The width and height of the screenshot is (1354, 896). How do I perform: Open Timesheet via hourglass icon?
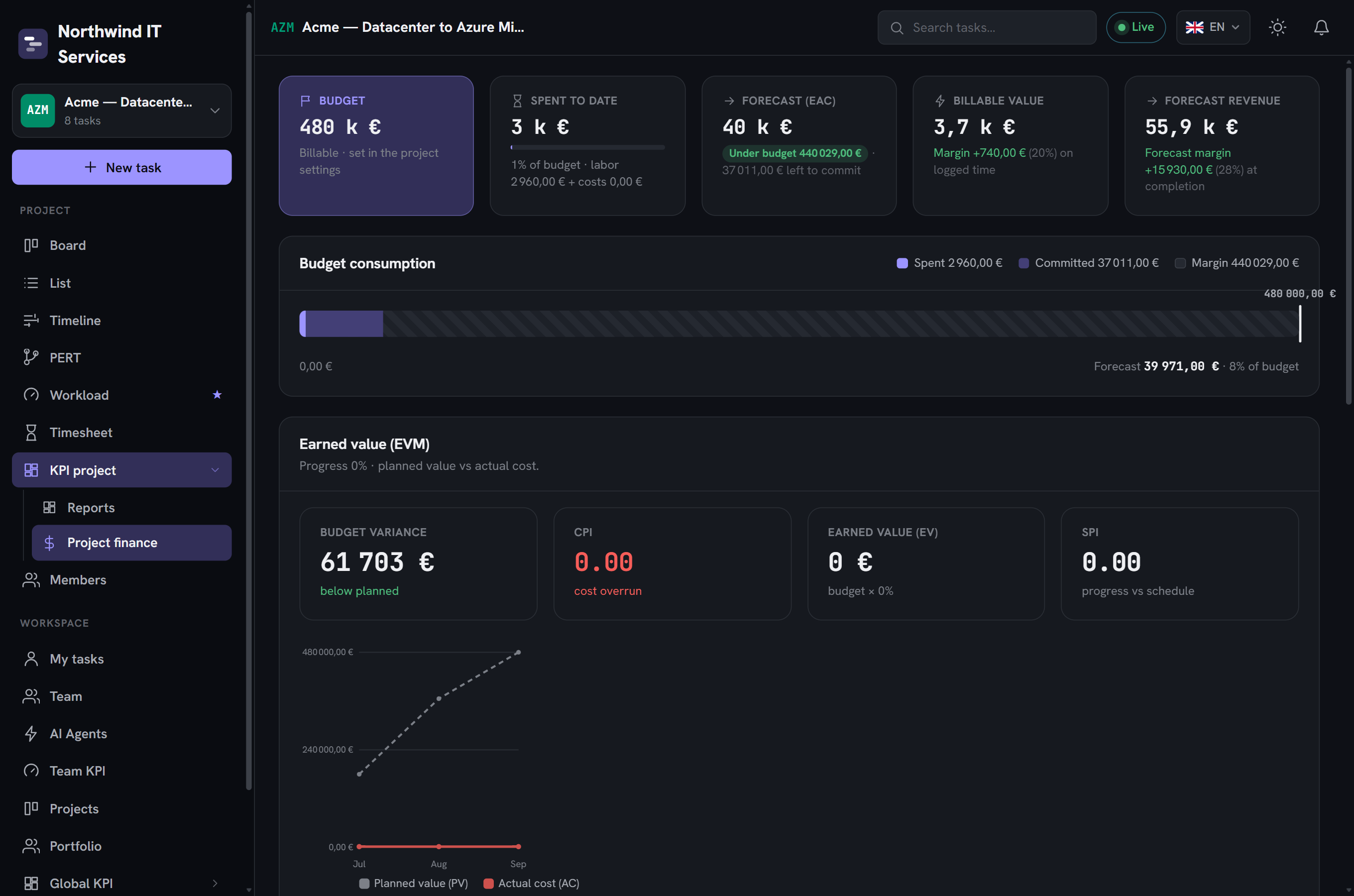pyautogui.click(x=31, y=432)
